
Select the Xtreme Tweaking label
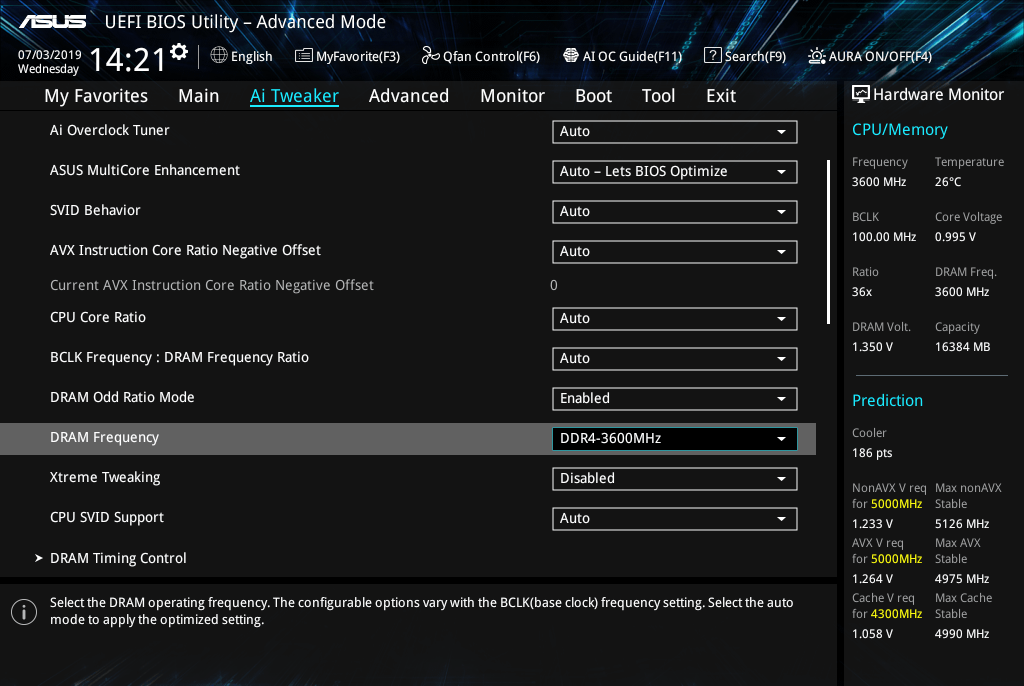click(x=105, y=477)
